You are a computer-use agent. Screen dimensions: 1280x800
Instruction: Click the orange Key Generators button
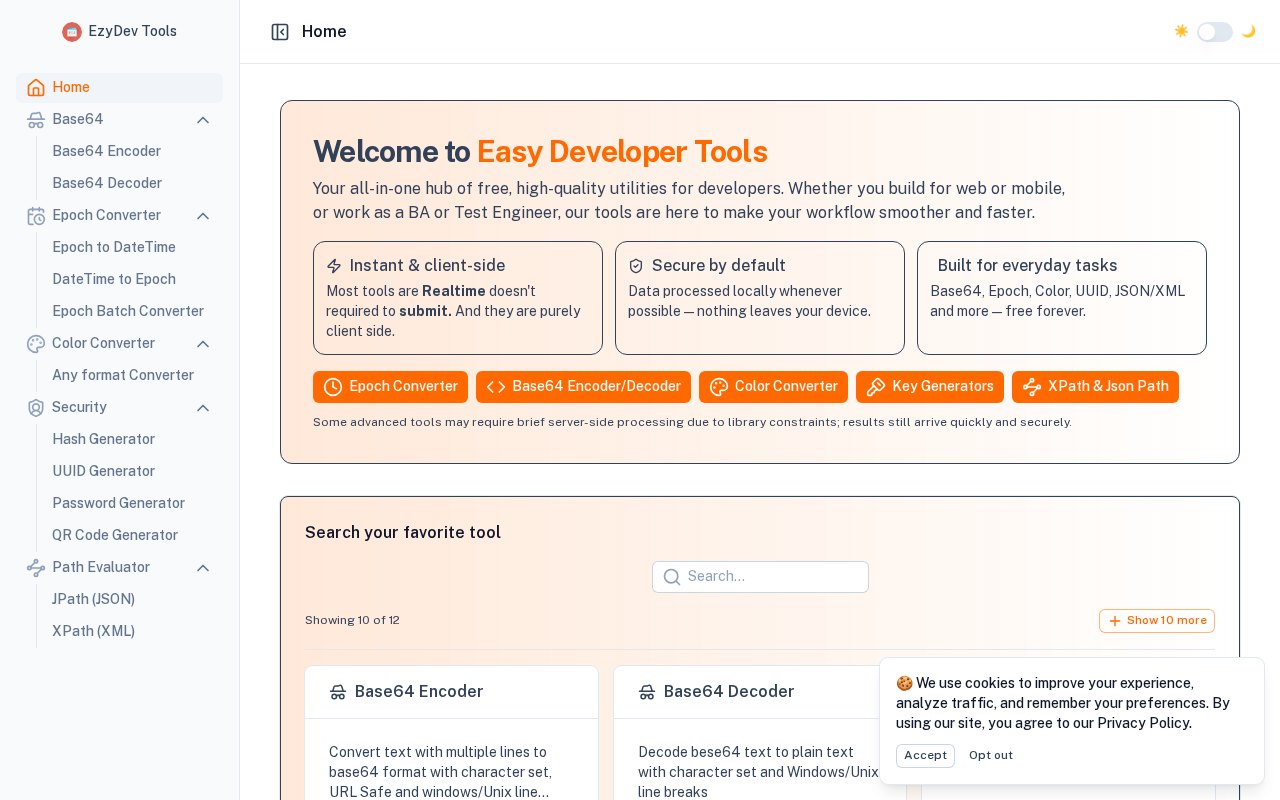(929, 387)
